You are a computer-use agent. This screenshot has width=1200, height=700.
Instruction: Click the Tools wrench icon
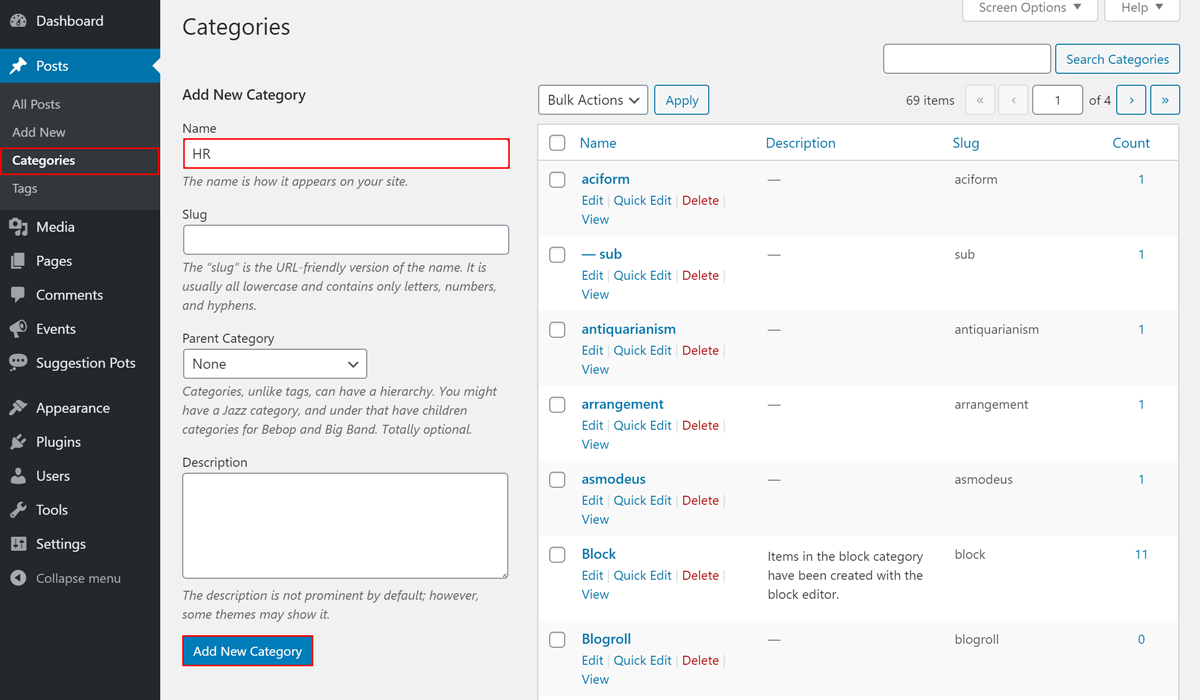pyautogui.click(x=18, y=510)
